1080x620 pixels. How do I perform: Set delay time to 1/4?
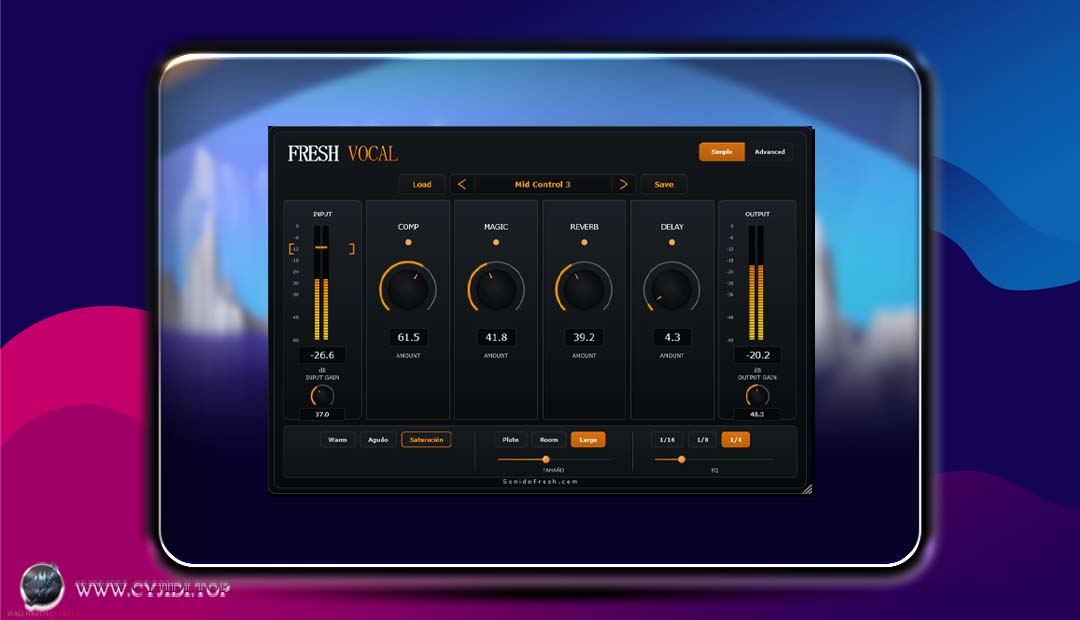tap(736, 440)
